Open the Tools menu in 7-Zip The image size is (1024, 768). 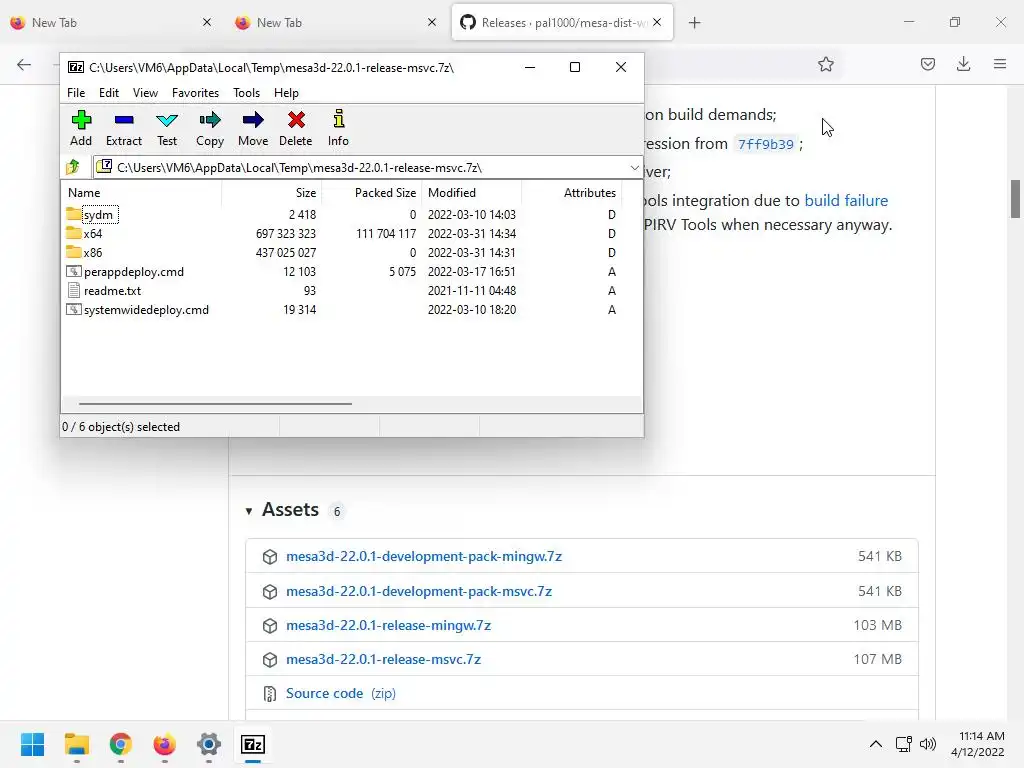(x=246, y=93)
